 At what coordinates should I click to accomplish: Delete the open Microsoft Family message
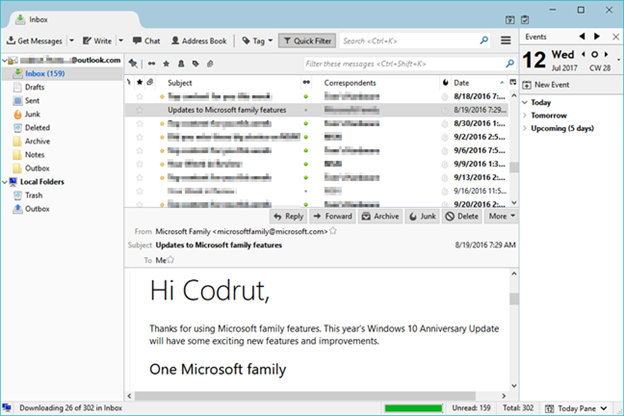pos(461,216)
